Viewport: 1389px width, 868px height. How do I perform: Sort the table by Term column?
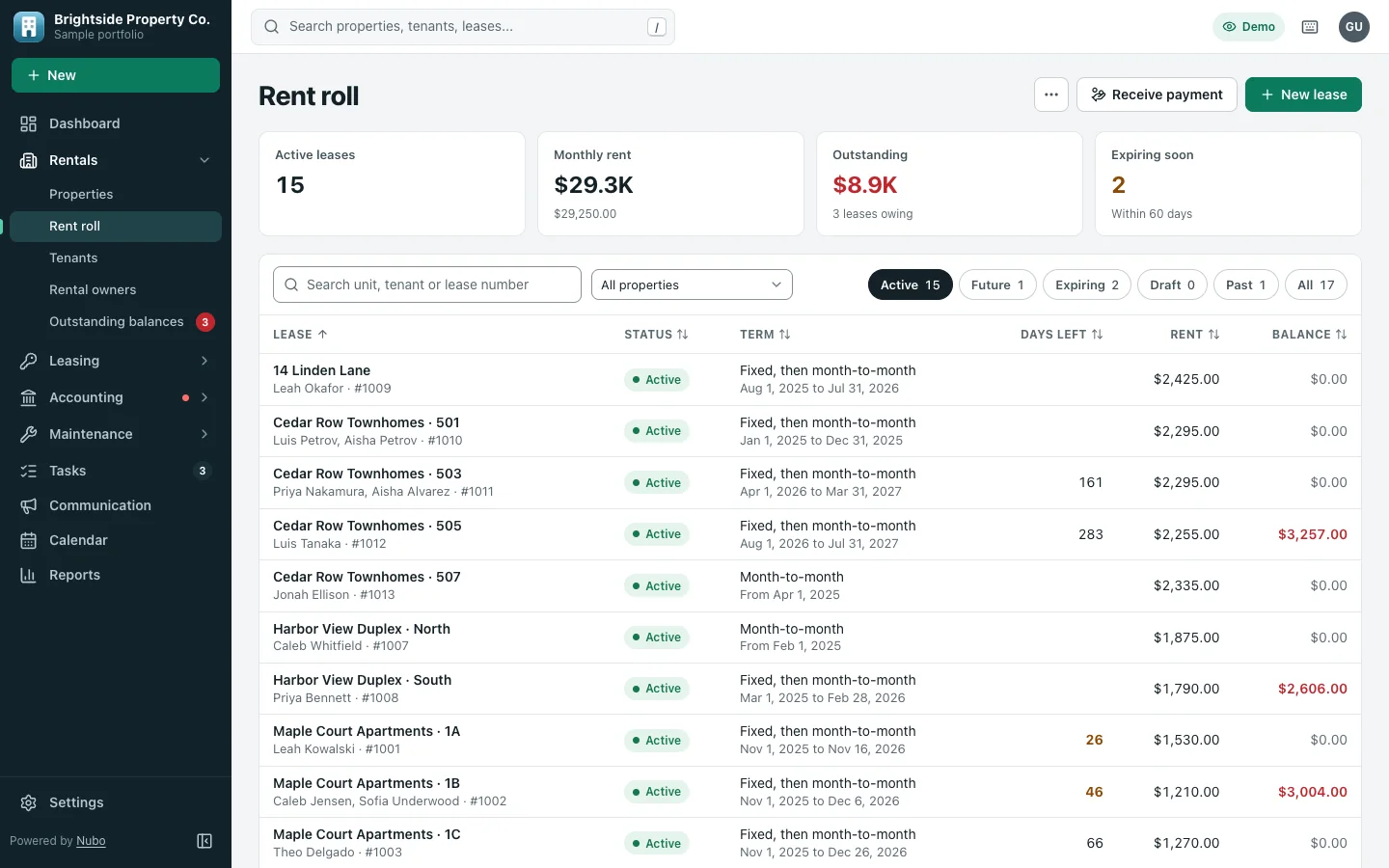click(765, 335)
